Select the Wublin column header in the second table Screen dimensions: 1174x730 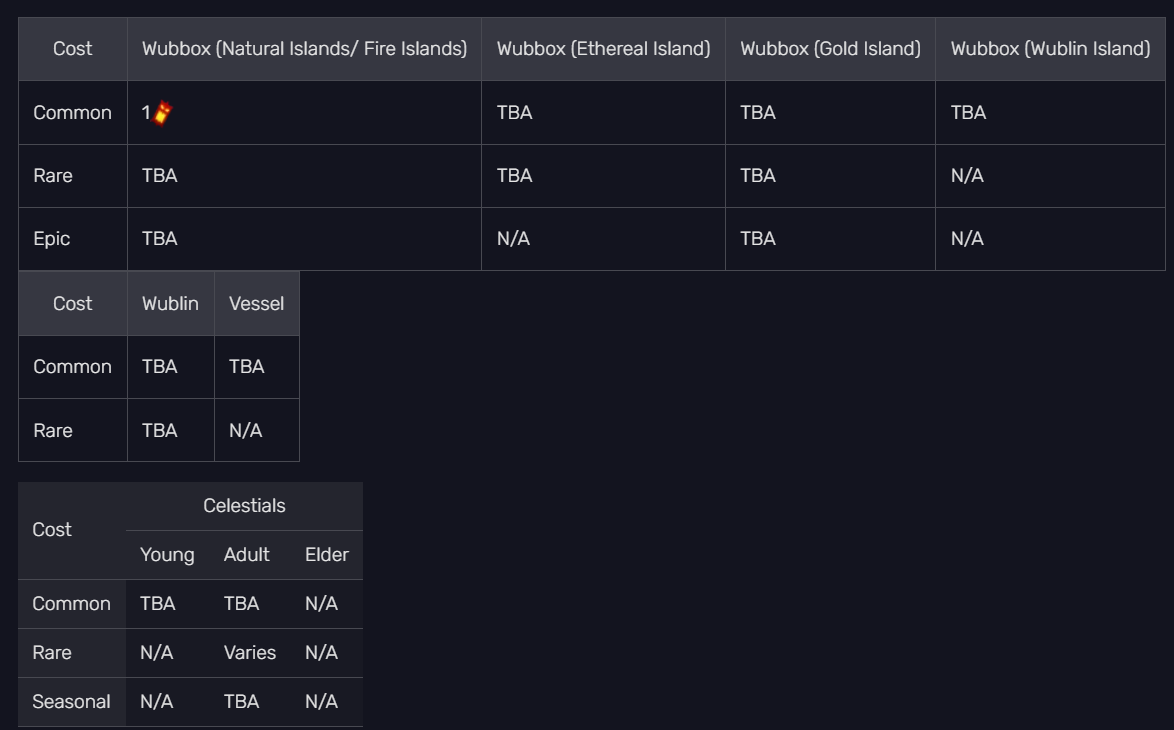pyautogui.click(x=170, y=303)
